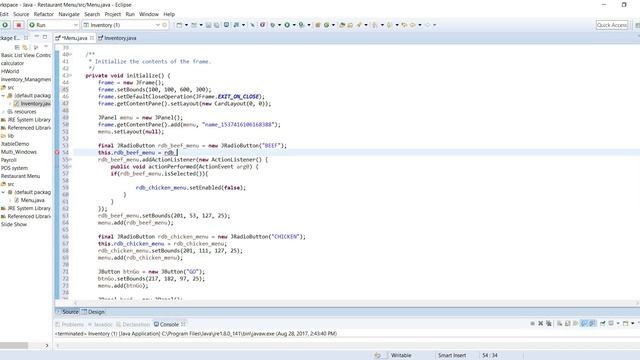The height and width of the screenshot is (360, 640).
Task: Collapse the default package under Restaurant Menu
Action: (x=3, y=192)
